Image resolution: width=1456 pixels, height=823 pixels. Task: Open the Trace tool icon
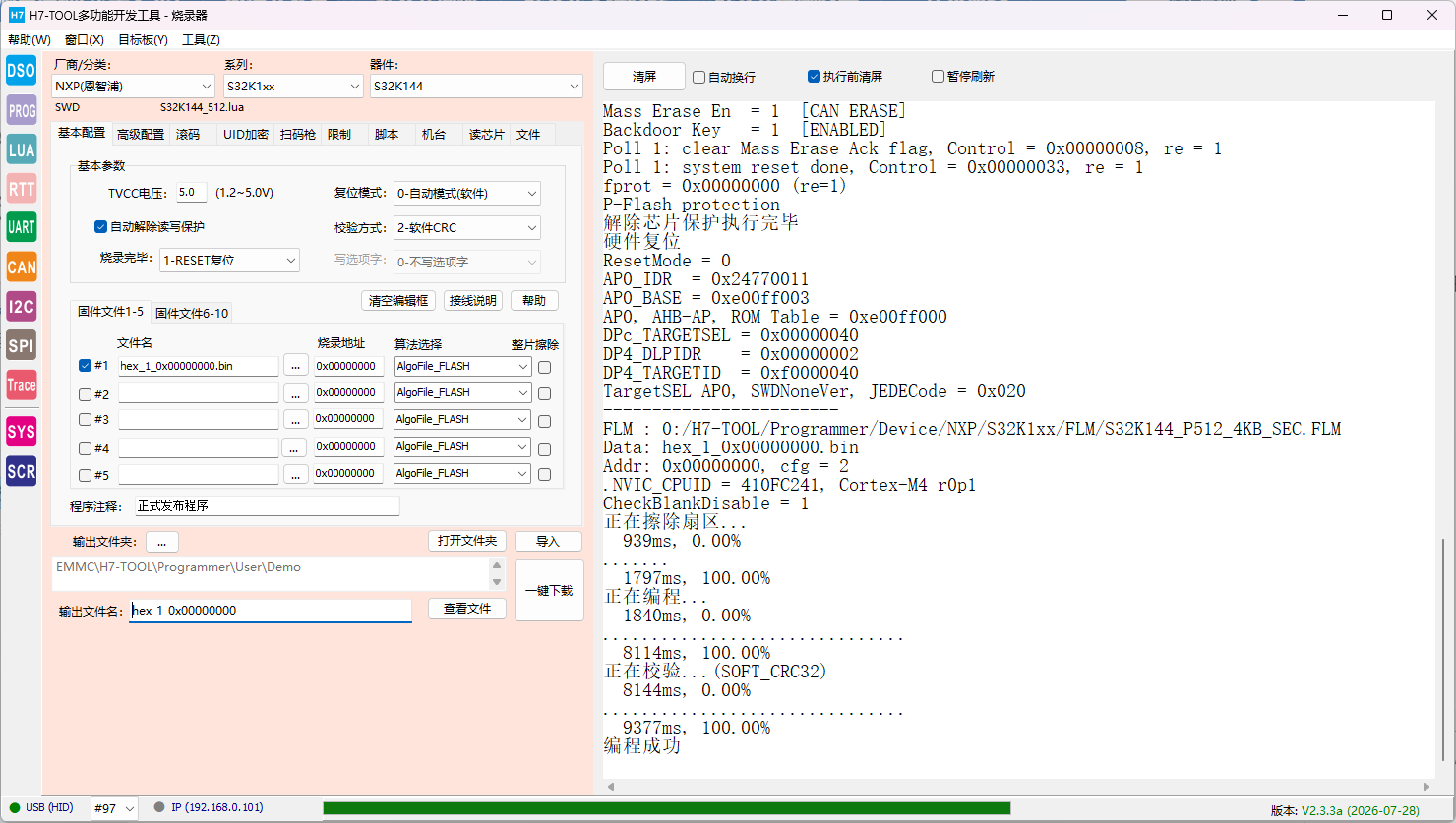[21, 384]
